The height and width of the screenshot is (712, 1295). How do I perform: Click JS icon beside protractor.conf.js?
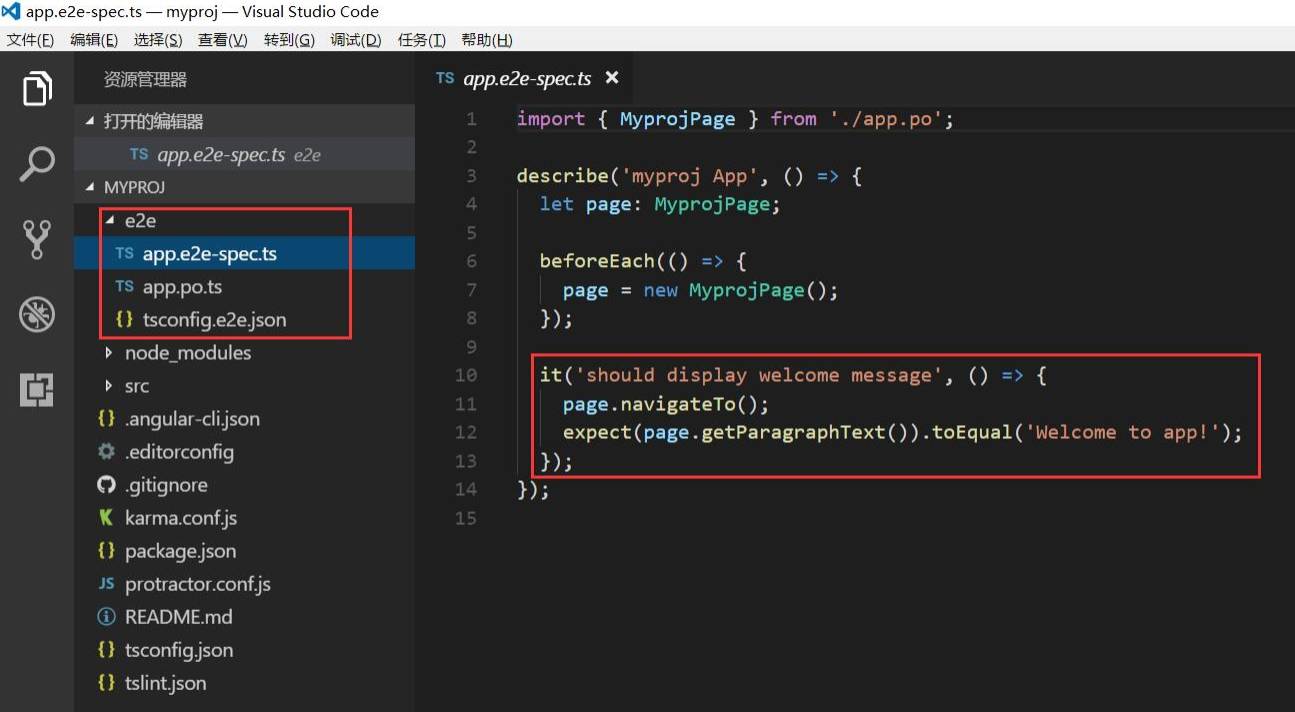(106, 584)
